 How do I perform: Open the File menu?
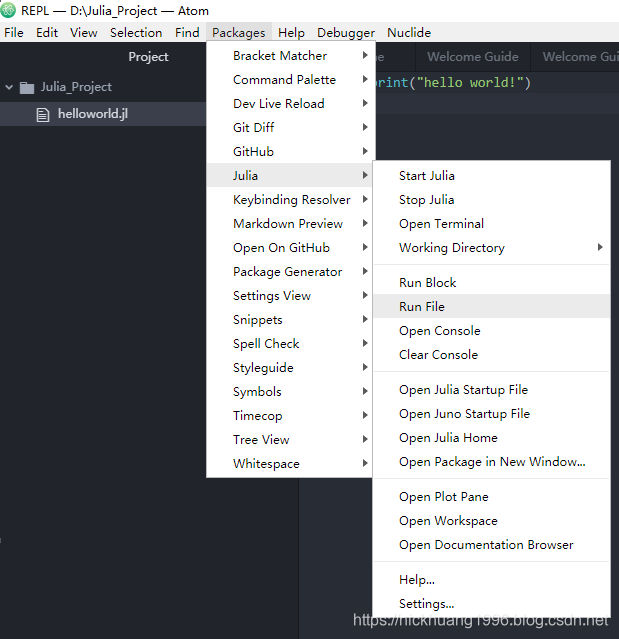pyautogui.click(x=14, y=33)
